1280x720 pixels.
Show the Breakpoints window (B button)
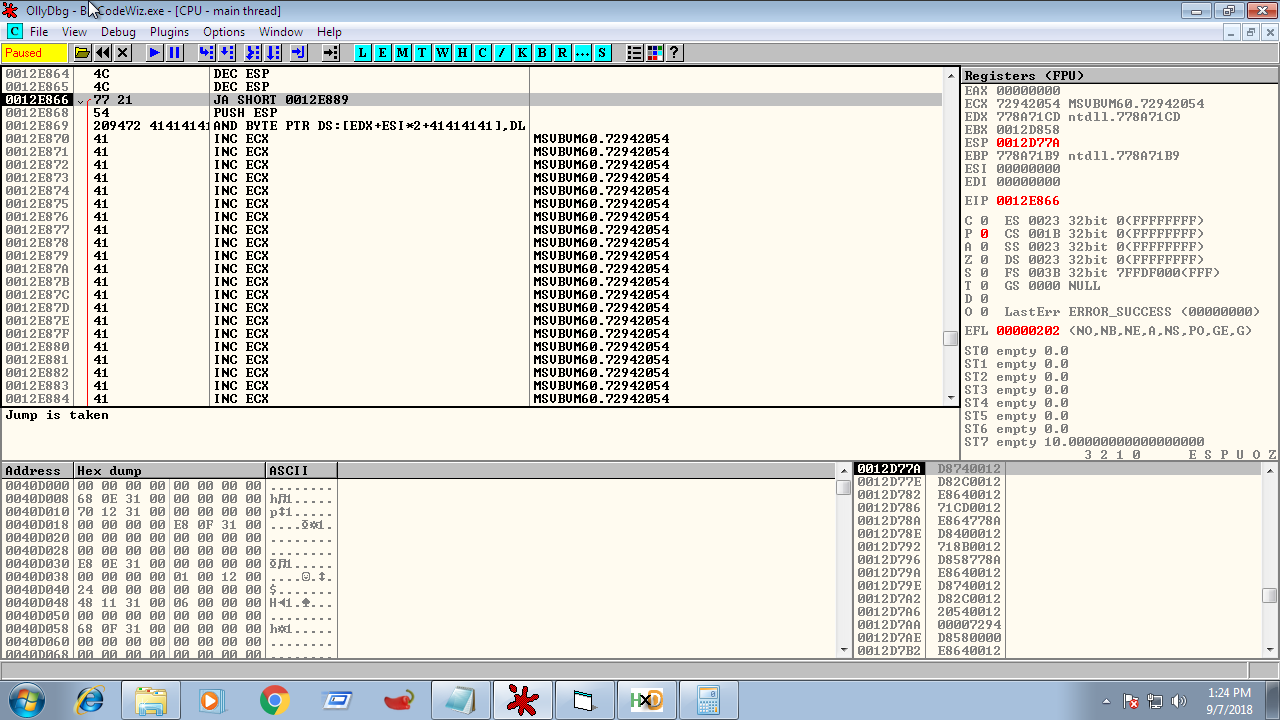543,53
